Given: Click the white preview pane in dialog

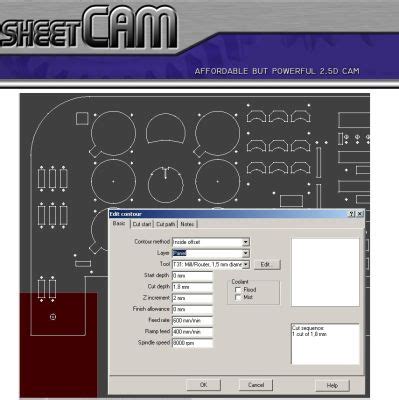Looking at the screenshot, I should pos(325,272).
